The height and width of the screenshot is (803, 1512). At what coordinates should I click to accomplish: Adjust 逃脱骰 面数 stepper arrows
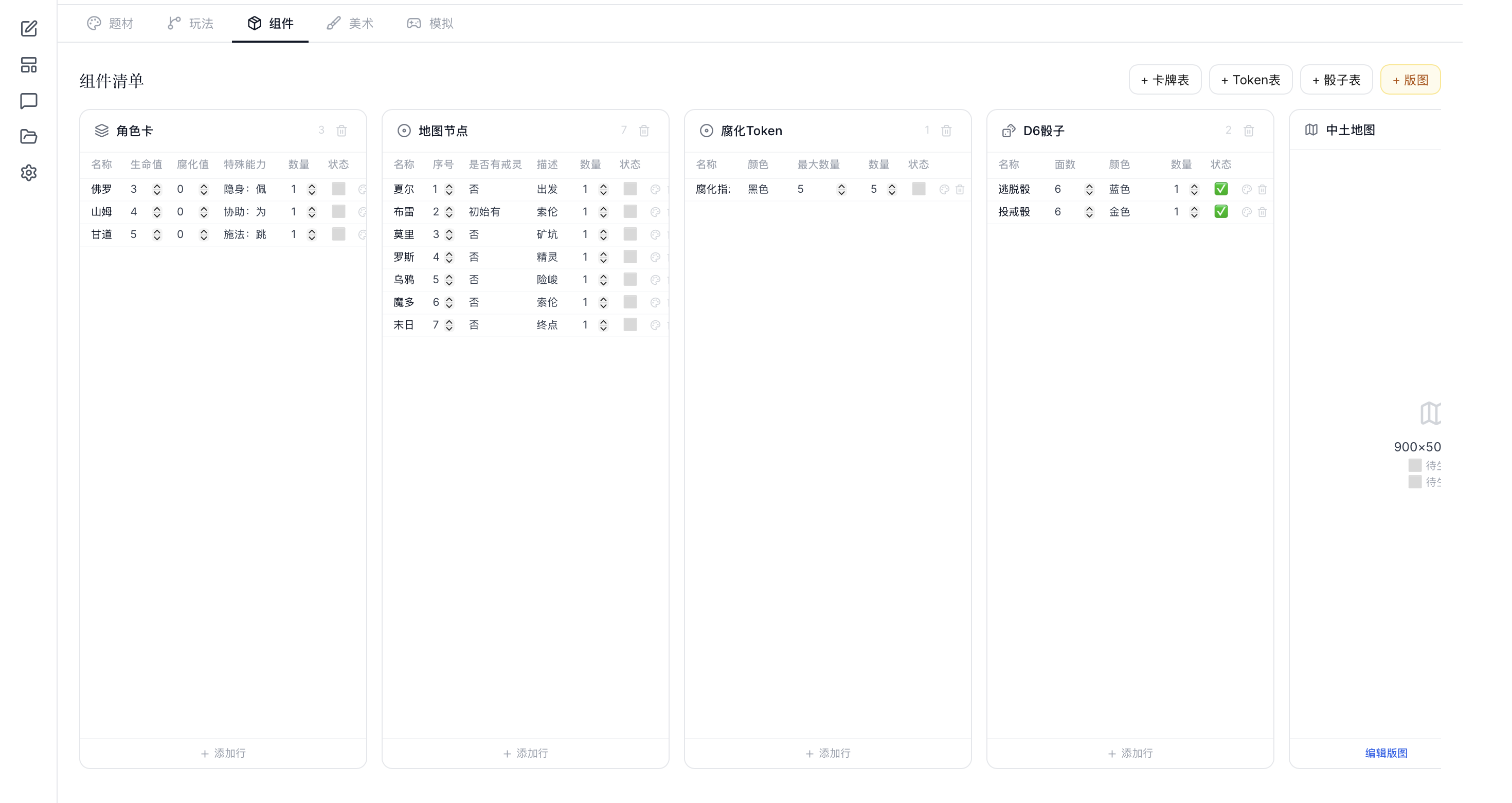coord(1089,190)
